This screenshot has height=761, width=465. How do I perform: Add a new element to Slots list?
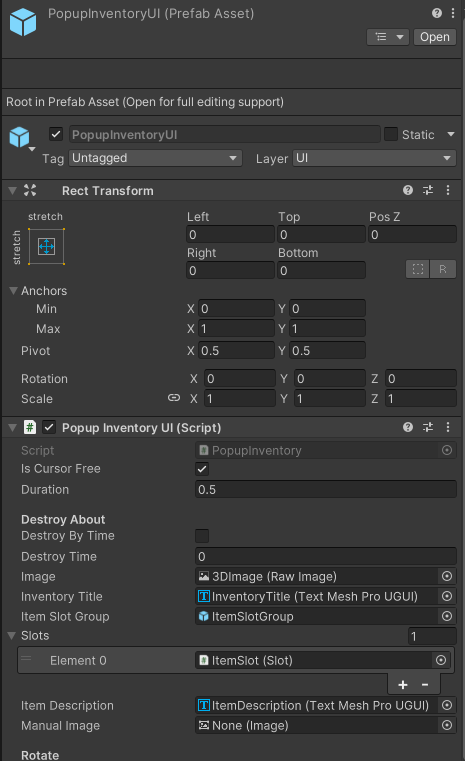click(403, 685)
